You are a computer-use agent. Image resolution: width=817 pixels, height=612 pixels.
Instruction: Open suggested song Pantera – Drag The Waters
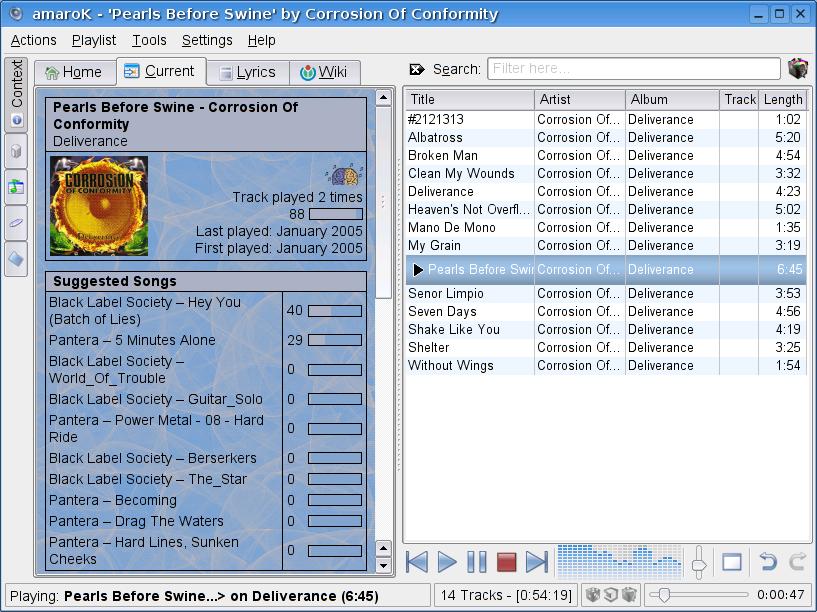tap(137, 521)
